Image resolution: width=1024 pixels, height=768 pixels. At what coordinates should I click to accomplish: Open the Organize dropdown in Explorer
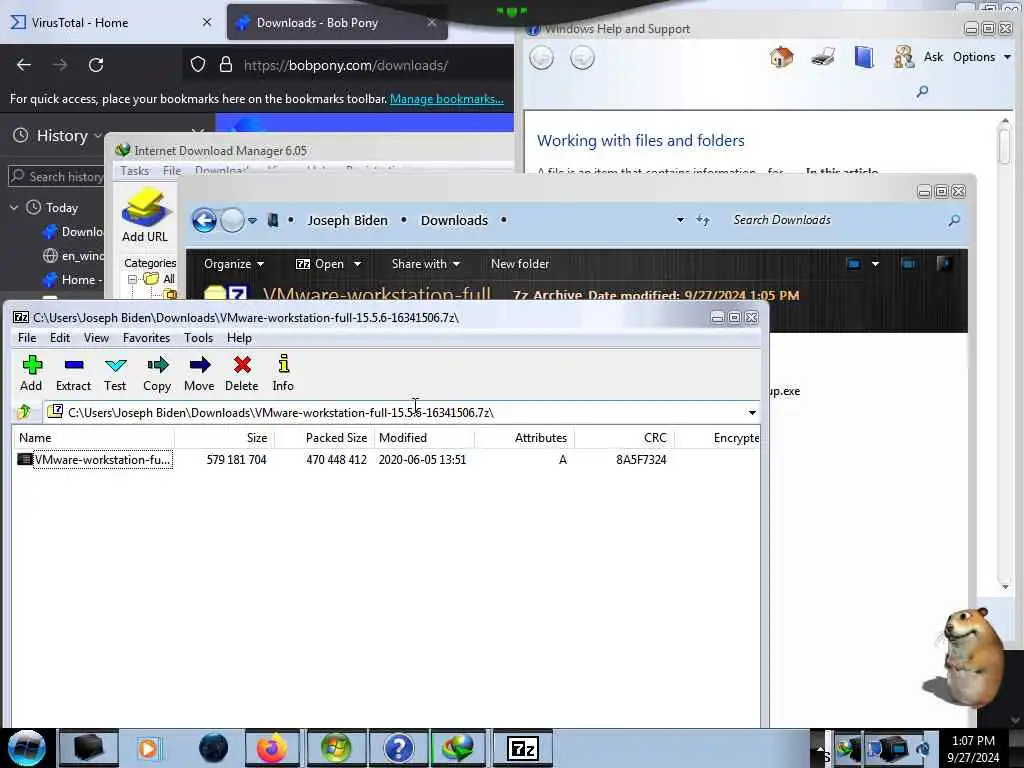point(234,264)
